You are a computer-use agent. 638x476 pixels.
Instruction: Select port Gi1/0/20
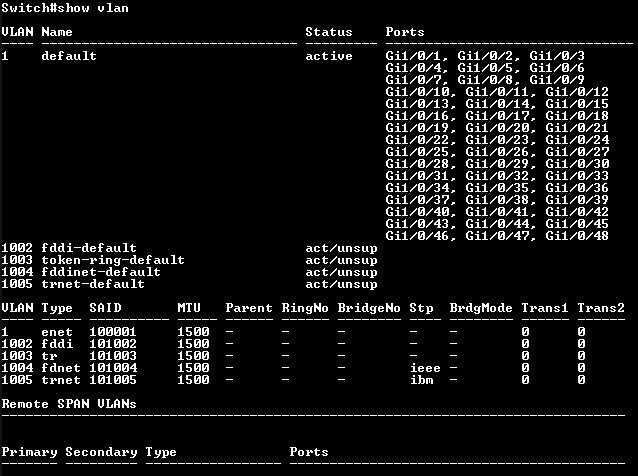click(499, 128)
